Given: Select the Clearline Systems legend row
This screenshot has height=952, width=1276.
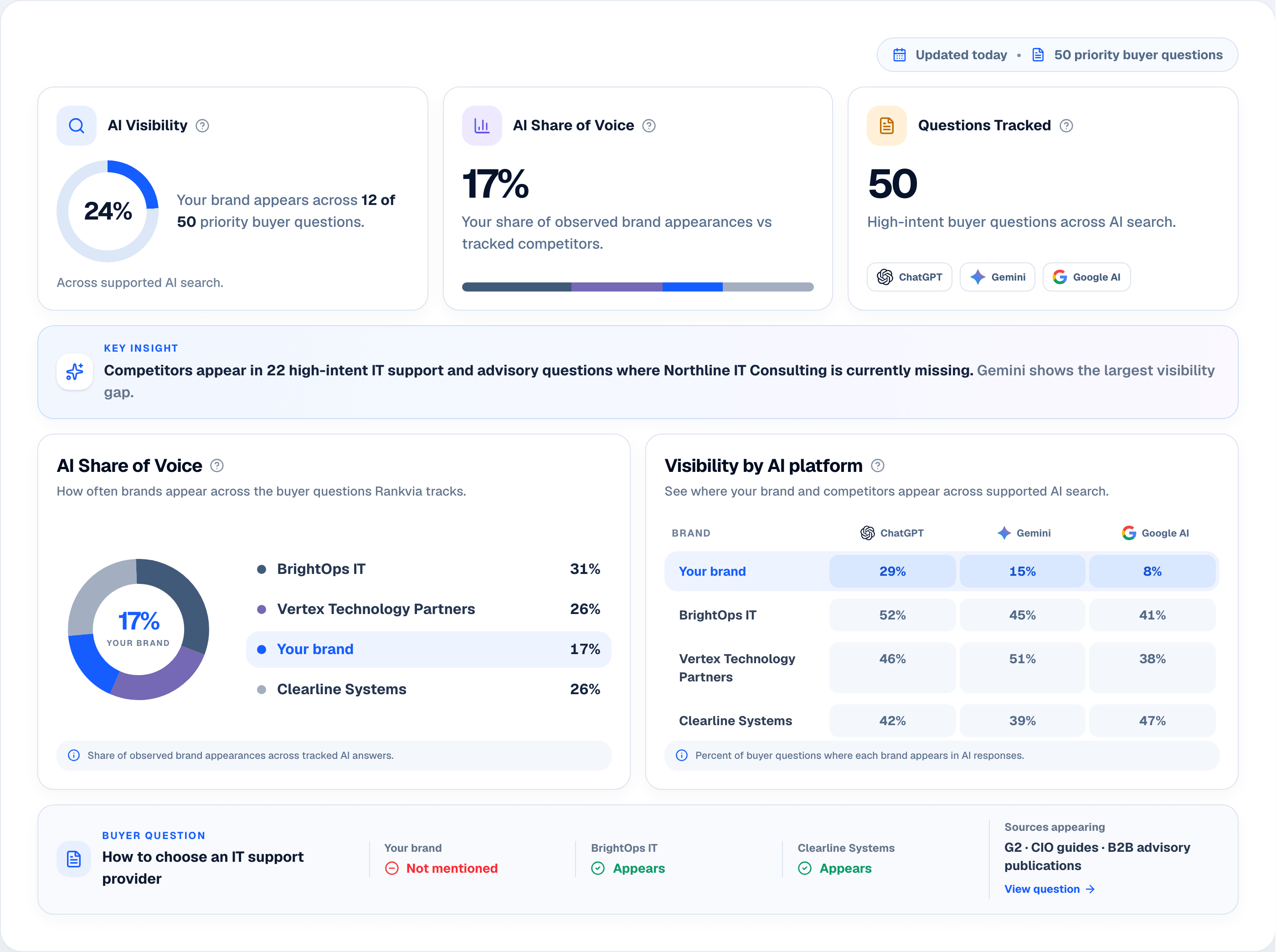Looking at the screenshot, I should tap(428, 689).
